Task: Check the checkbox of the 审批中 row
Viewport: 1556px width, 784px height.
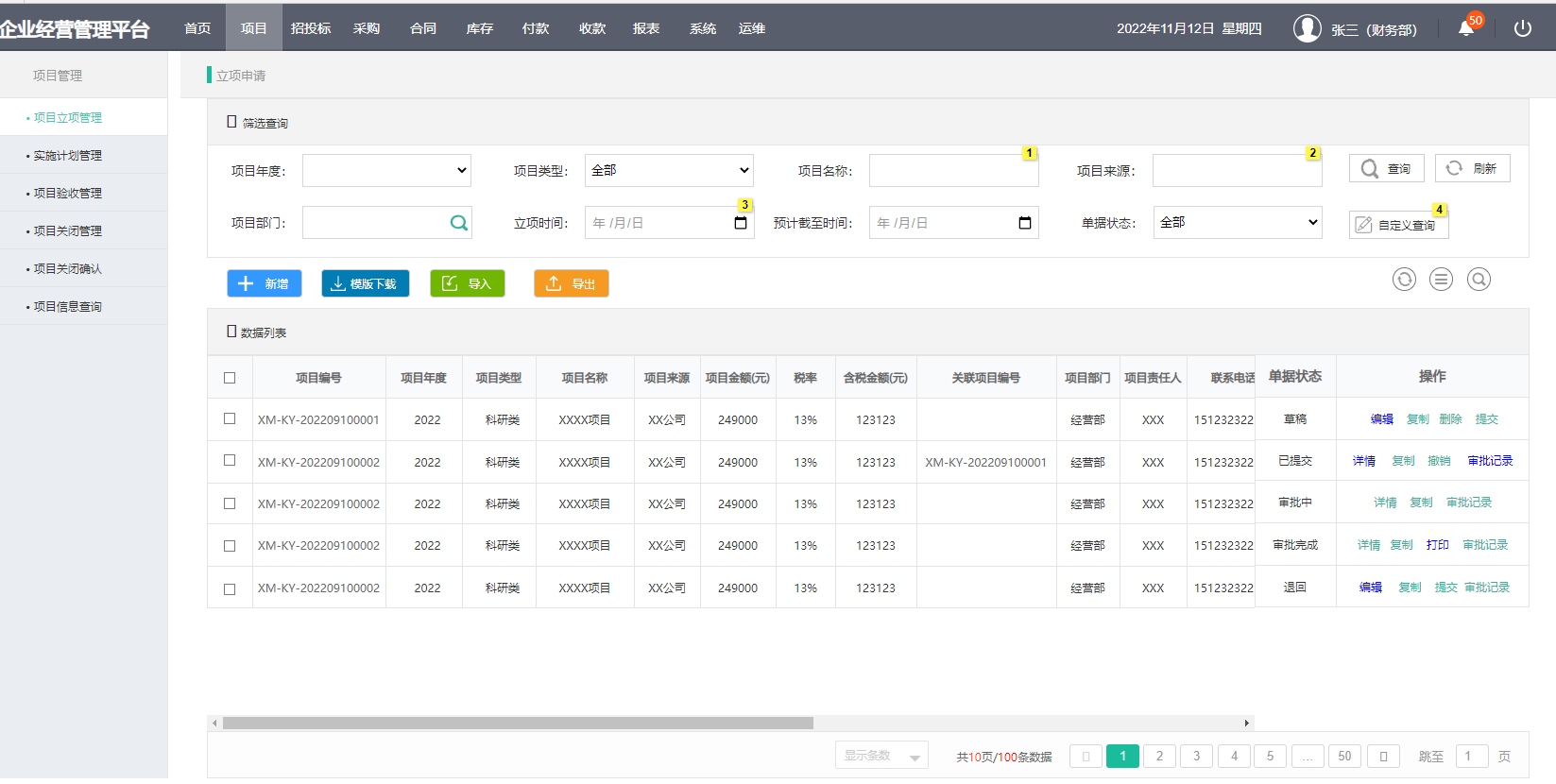Action: [230, 503]
